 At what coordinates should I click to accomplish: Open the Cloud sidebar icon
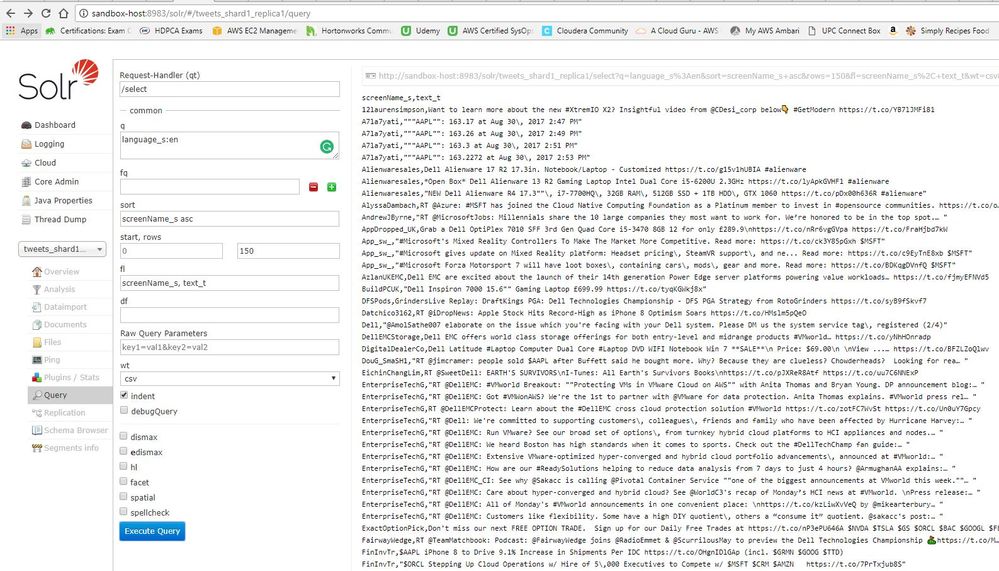pyautogui.click(x=26, y=163)
